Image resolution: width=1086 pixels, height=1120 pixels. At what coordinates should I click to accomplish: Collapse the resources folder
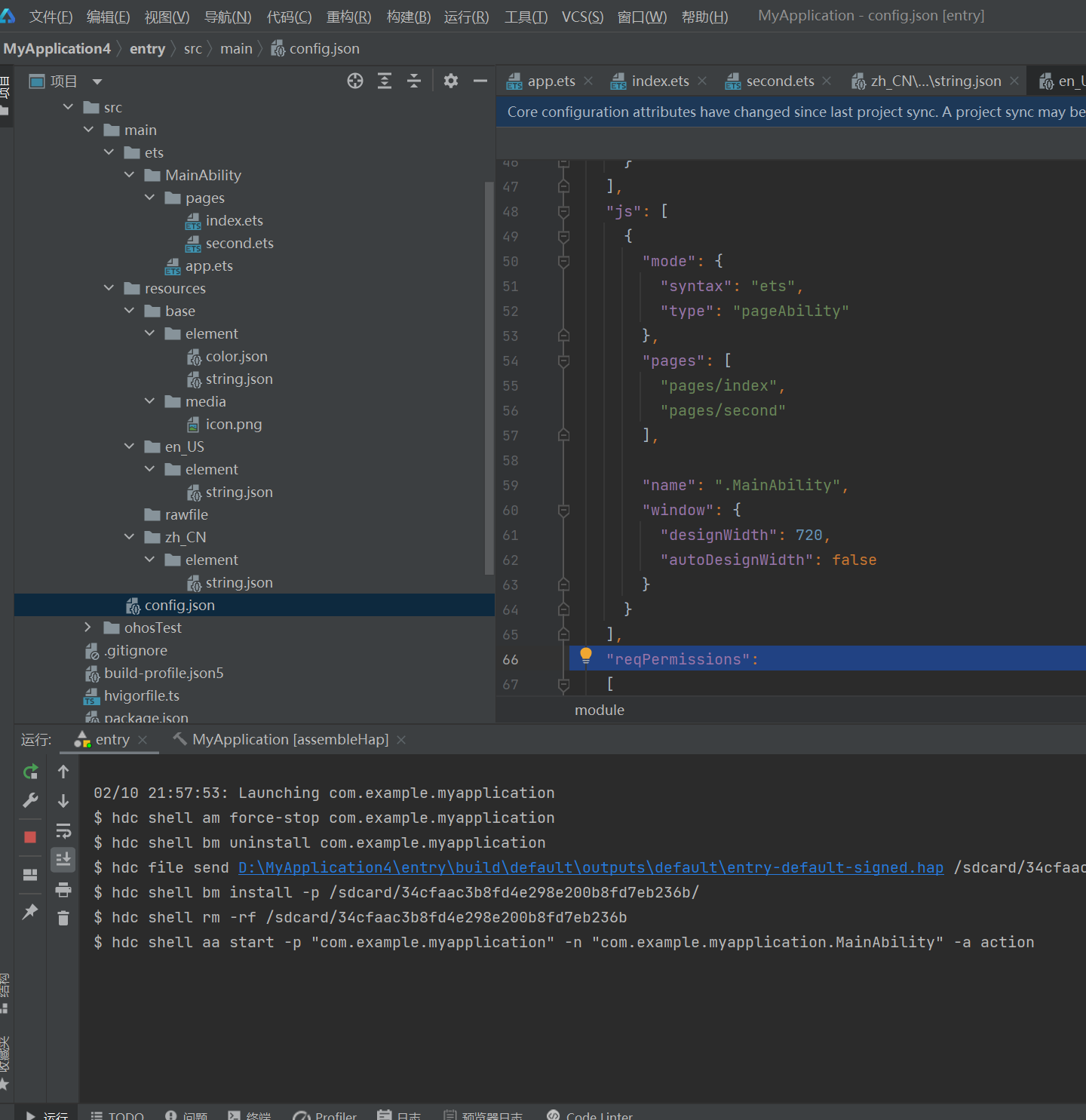tap(109, 288)
